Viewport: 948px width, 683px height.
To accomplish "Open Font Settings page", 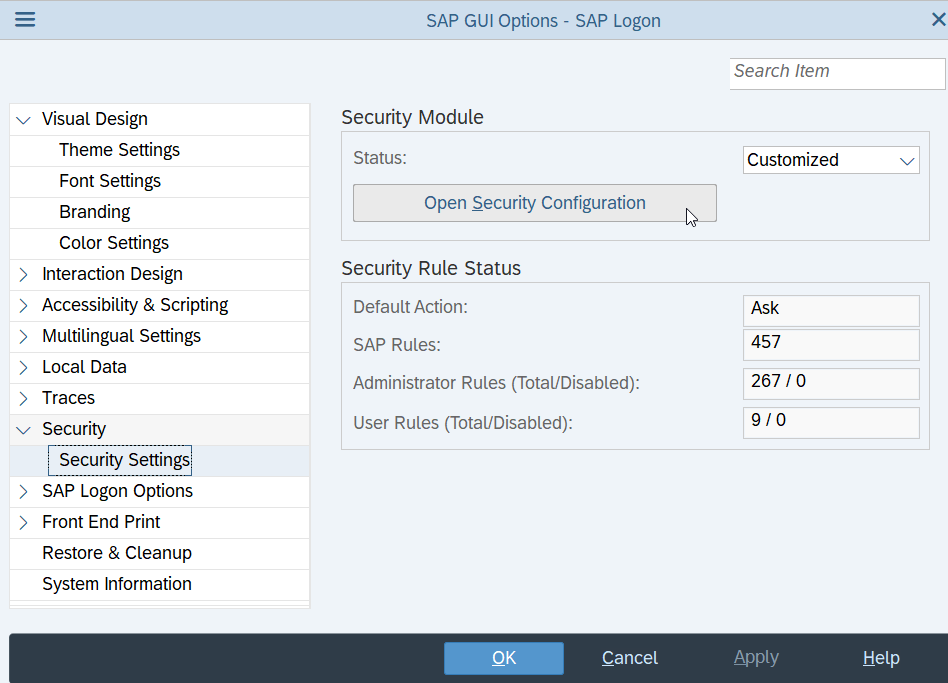I will pyautogui.click(x=110, y=181).
